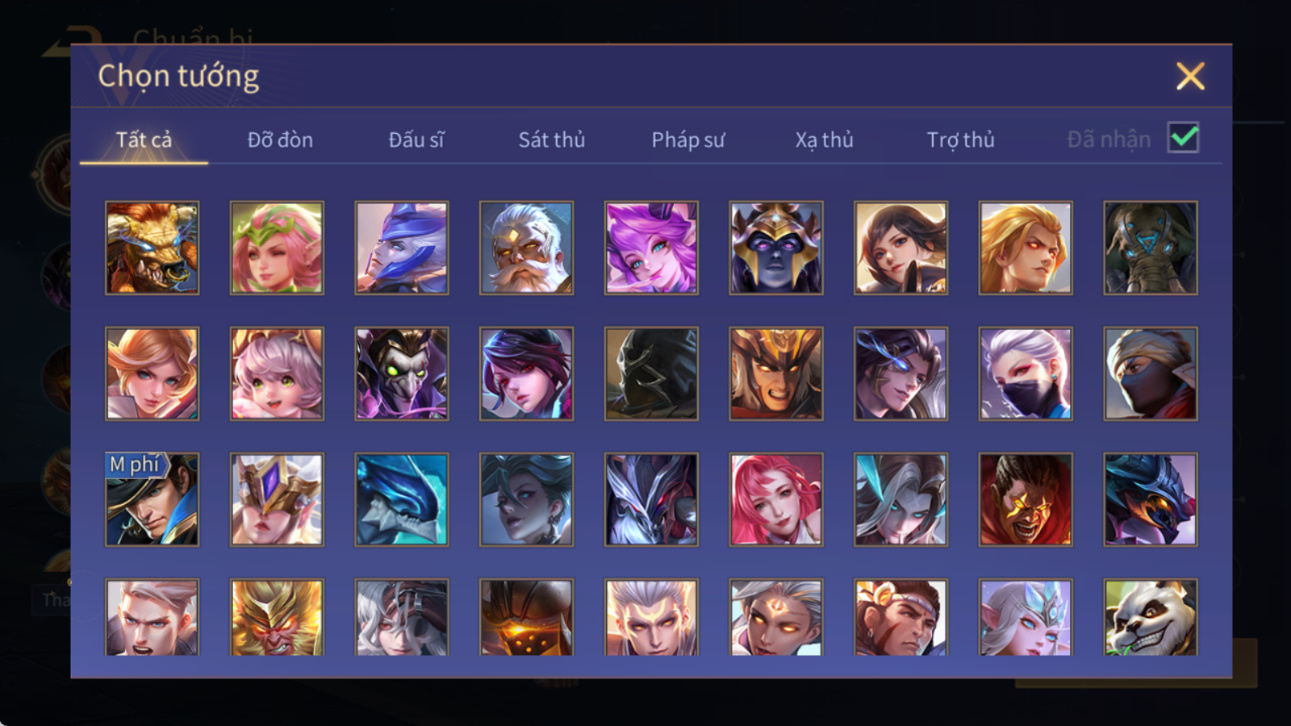Filter heroes by Xạ thủ
Image resolution: width=1291 pixels, height=726 pixels.
click(824, 140)
